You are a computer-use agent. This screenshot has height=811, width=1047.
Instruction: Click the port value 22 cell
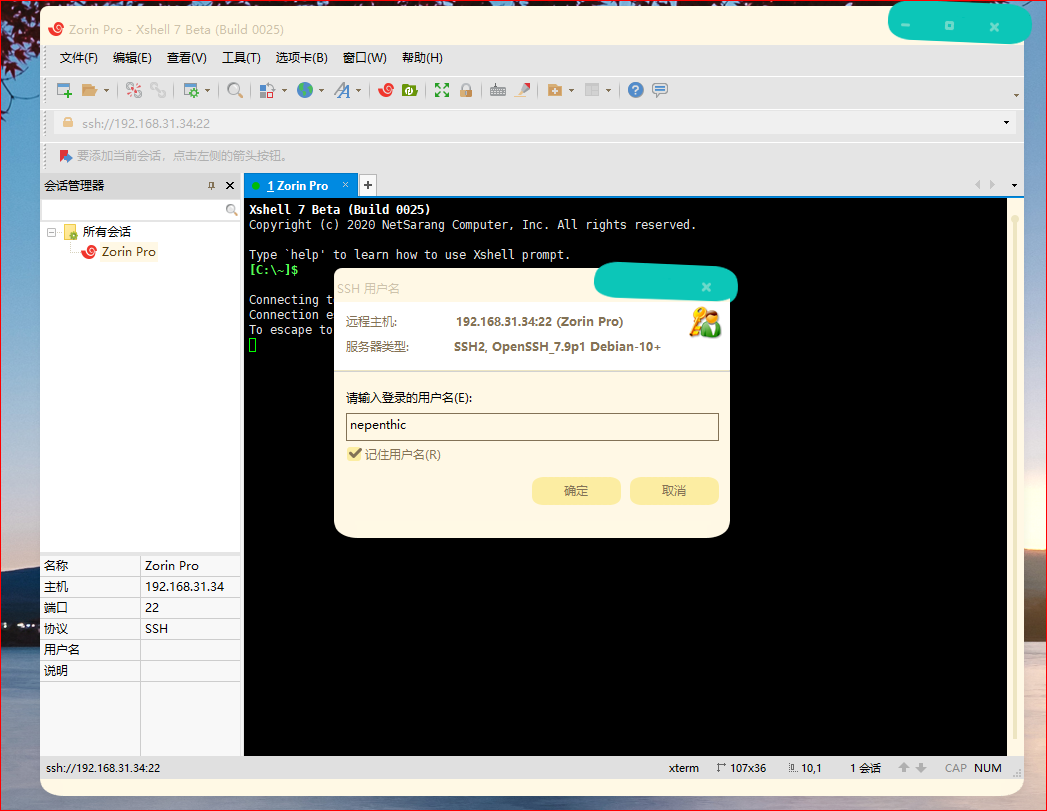point(190,607)
